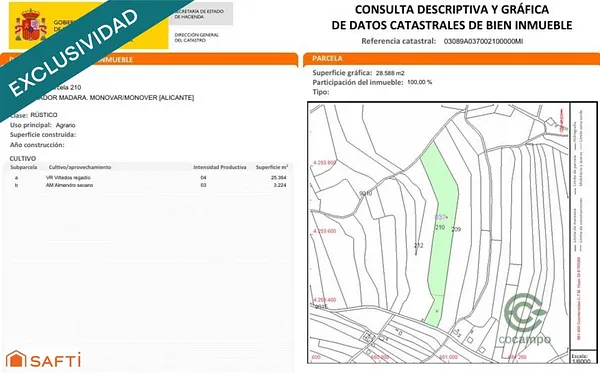The image size is (600, 373).
Task: Click the 'Cultivo/aprovechamiento' column header
Action: pos(80,167)
